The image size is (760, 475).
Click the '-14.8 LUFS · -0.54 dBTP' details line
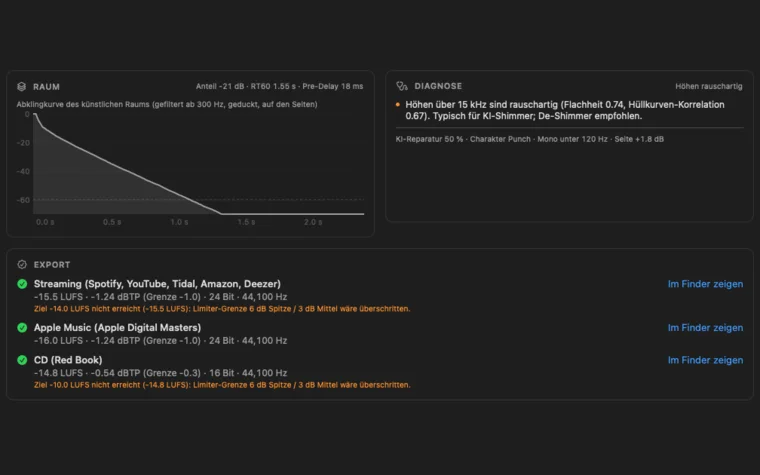160,373
